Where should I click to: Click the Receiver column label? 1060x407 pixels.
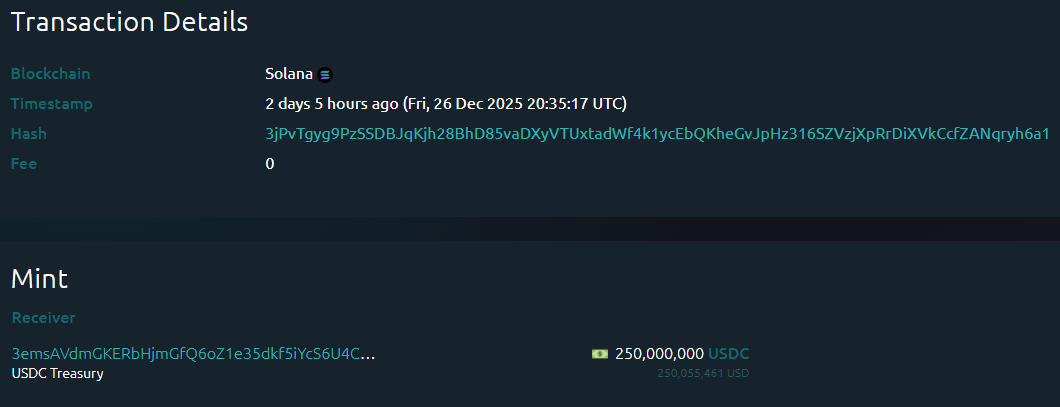tap(43, 318)
